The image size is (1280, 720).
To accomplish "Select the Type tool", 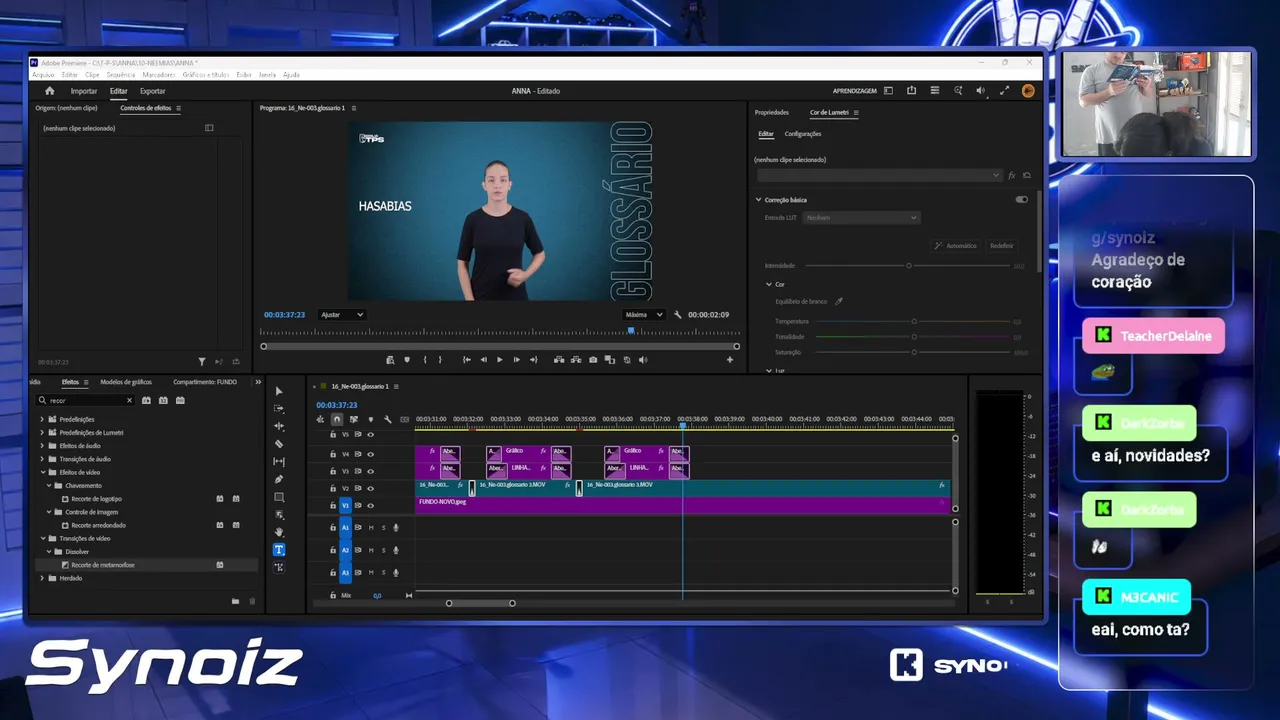I will 279,550.
